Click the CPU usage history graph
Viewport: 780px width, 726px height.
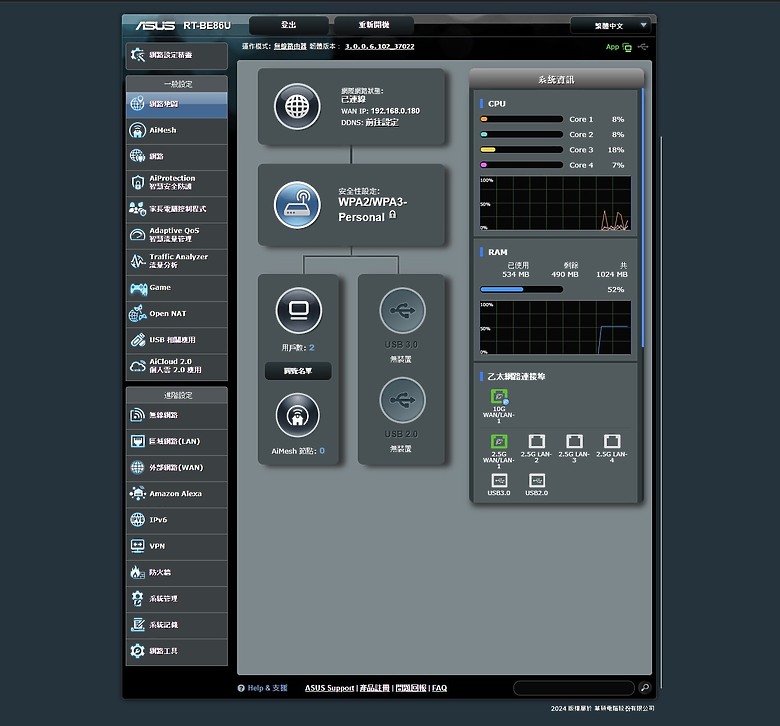click(x=555, y=203)
